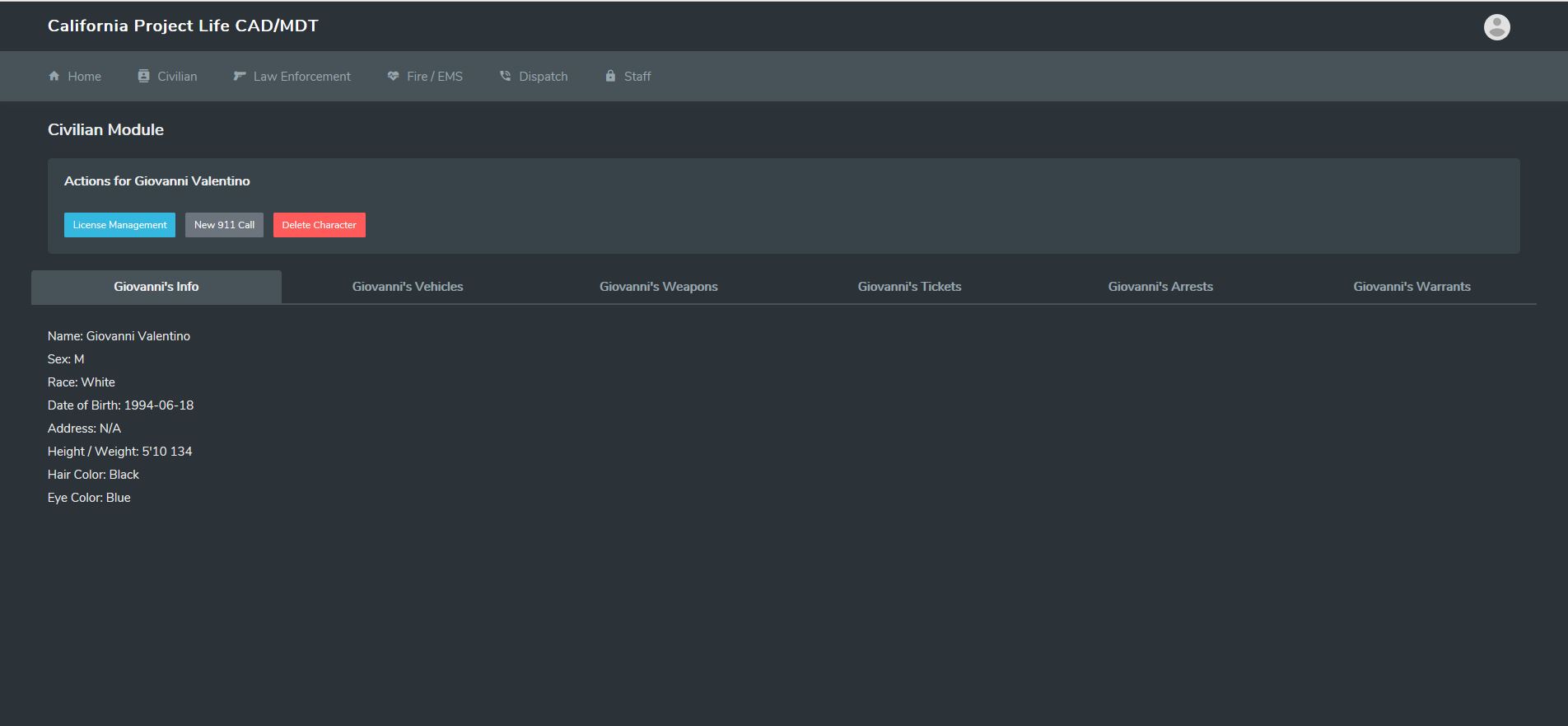Click the License Management button

tap(119, 225)
